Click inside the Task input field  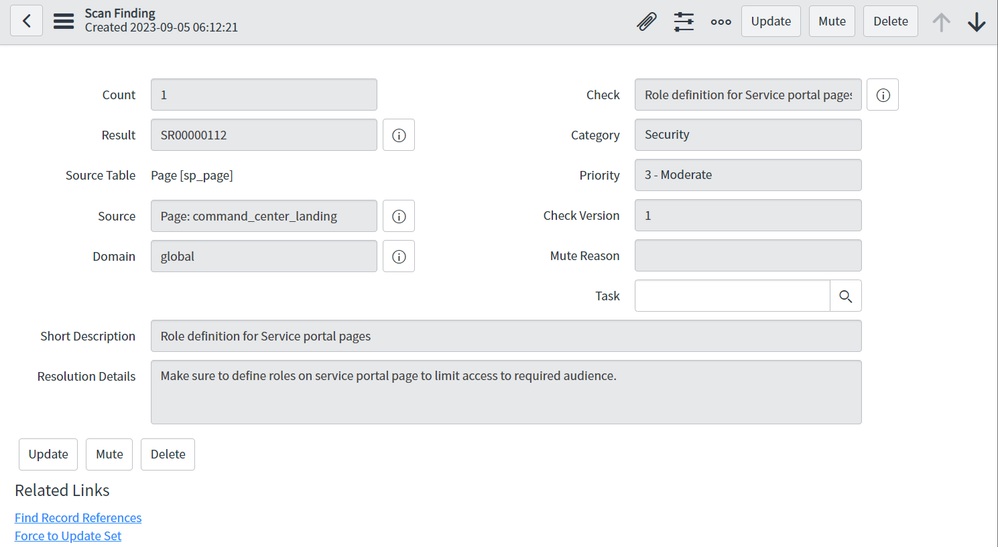[x=732, y=296]
